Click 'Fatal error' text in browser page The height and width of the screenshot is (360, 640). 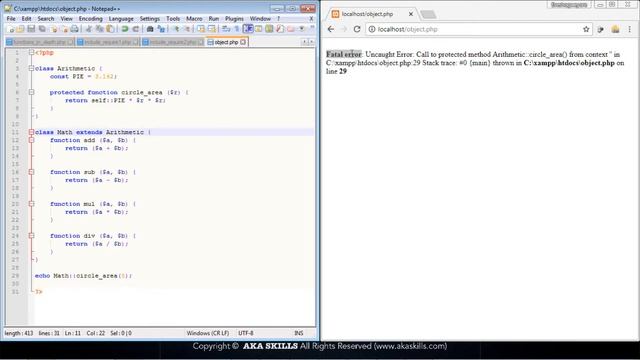(344, 54)
